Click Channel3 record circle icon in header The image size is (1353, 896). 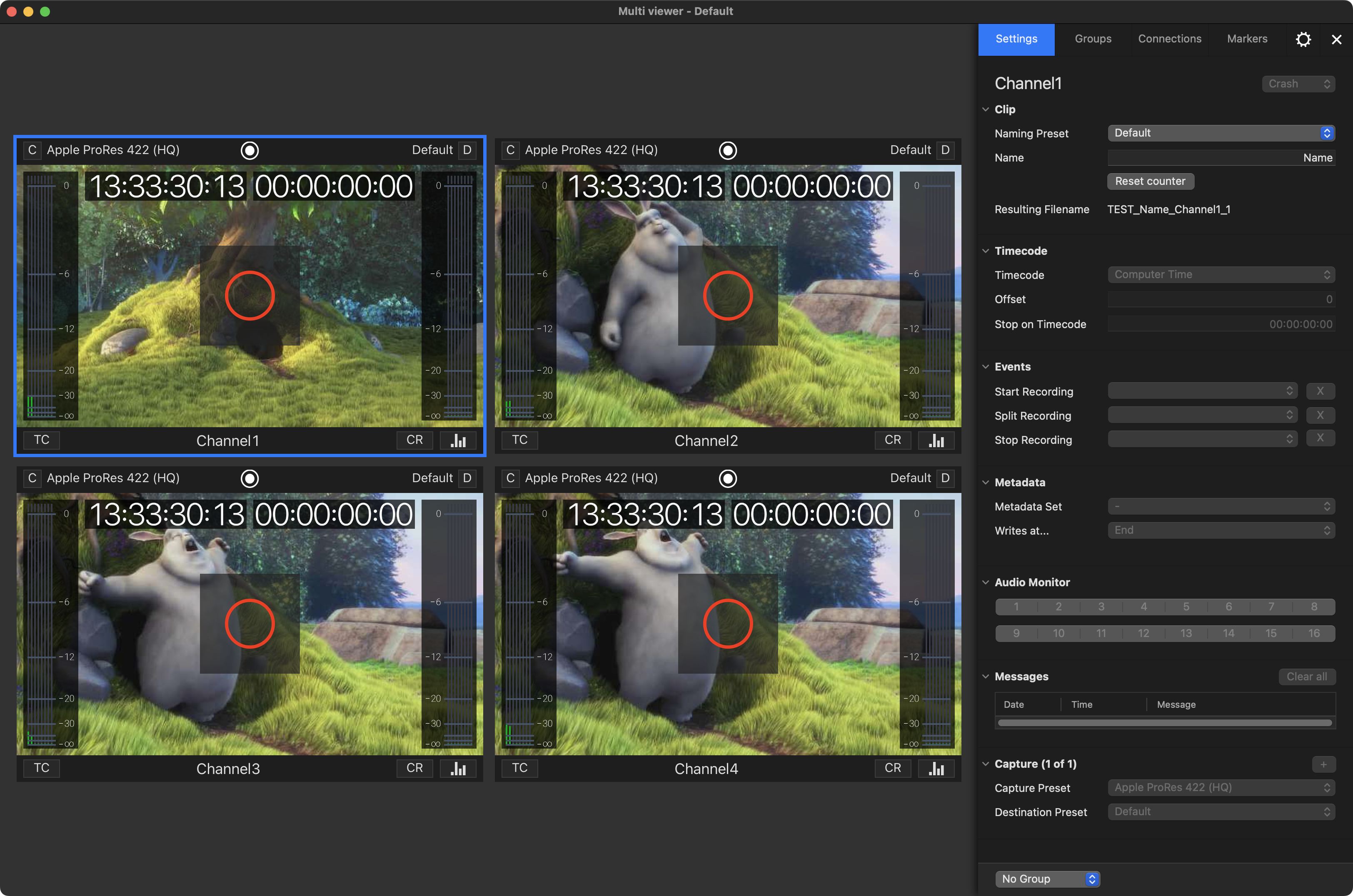[x=250, y=478]
